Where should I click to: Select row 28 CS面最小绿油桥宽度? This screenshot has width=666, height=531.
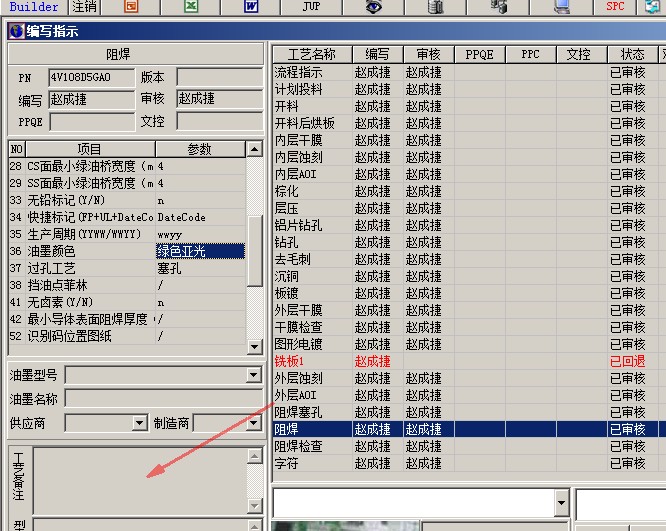tap(127, 166)
